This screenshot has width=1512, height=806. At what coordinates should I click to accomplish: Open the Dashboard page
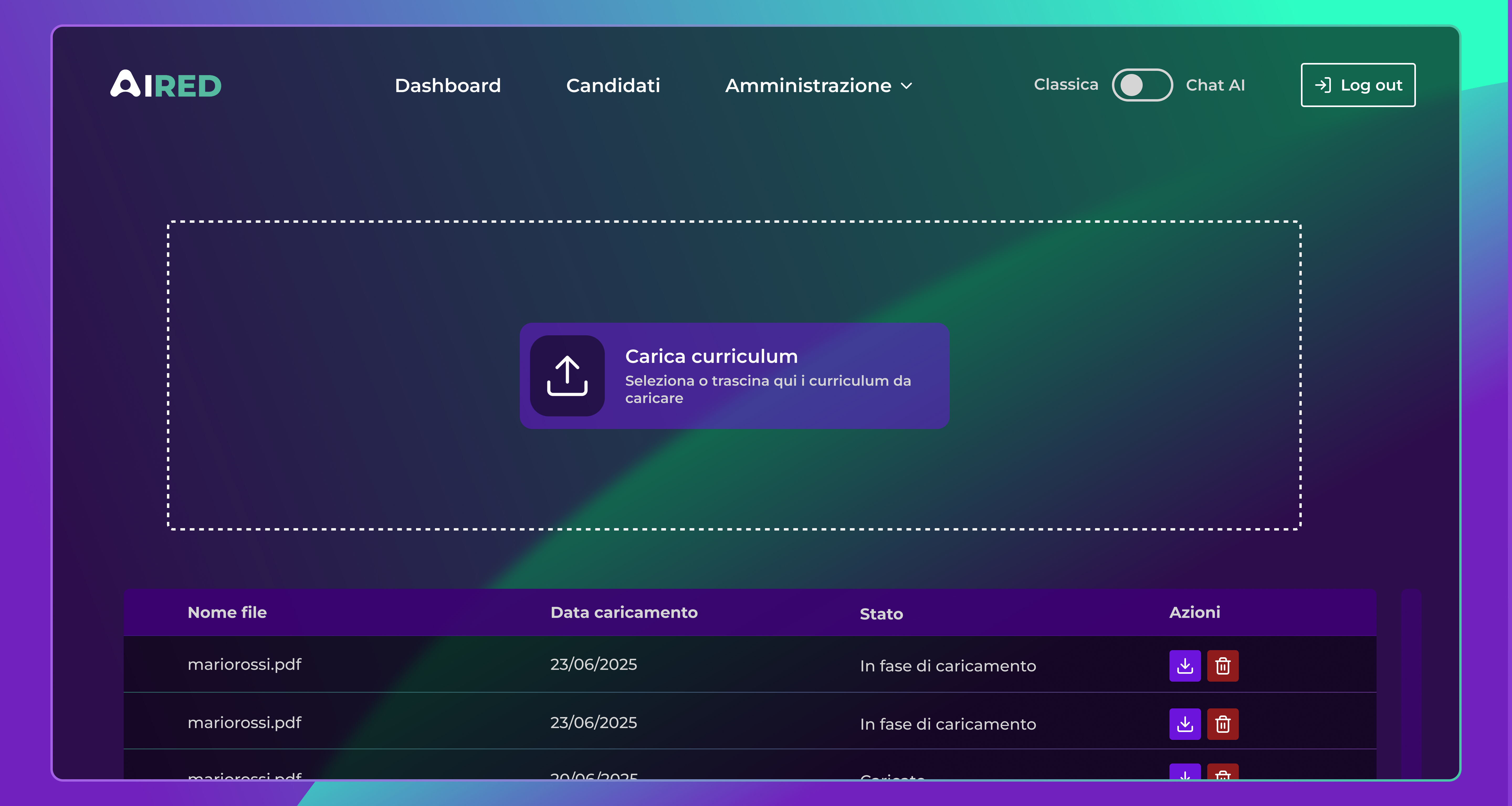click(448, 86)
